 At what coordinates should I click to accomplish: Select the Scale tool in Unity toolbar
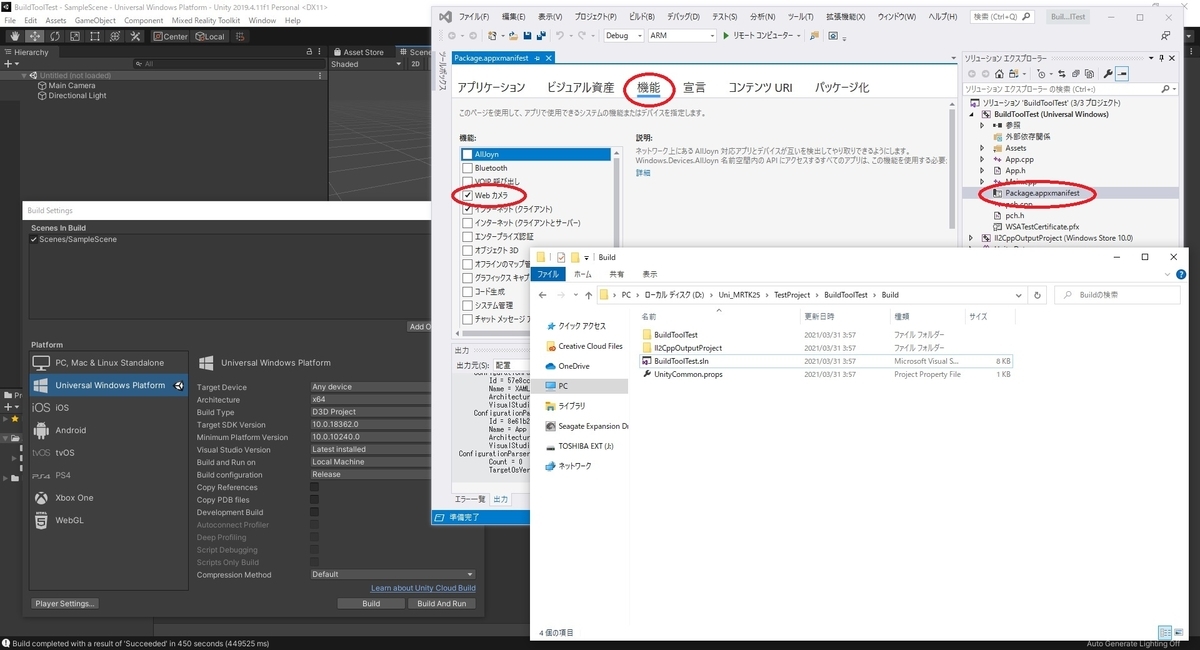point(74,36)
